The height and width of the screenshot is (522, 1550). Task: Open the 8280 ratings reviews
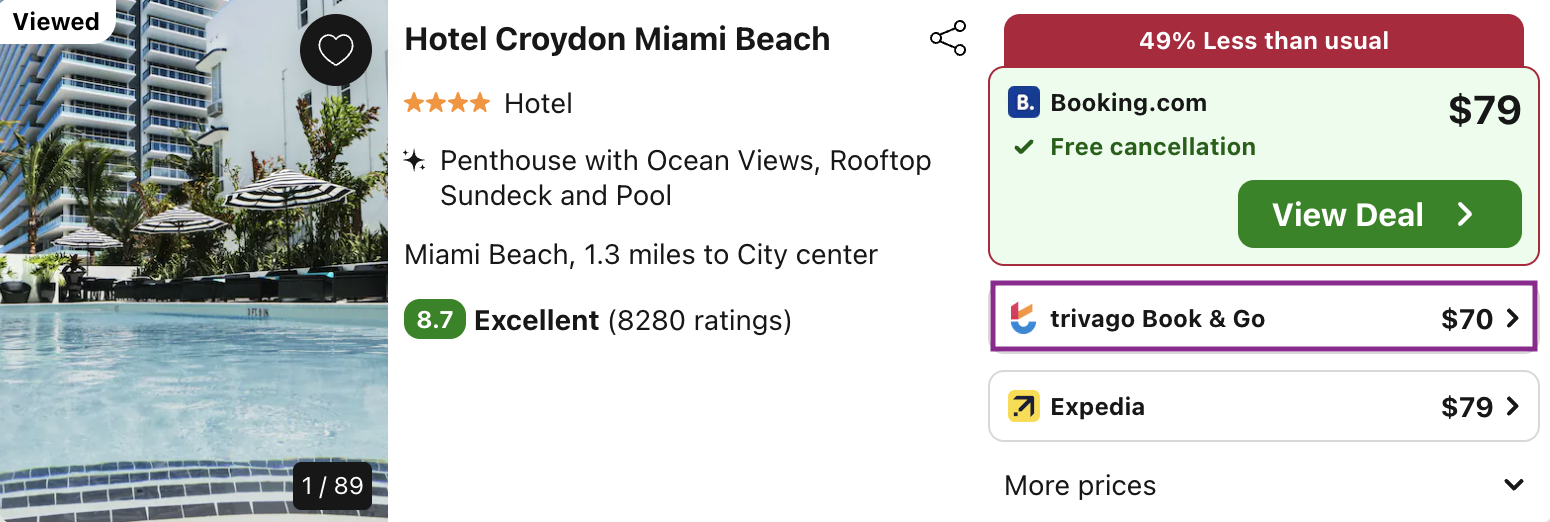[x=699, y=321]
